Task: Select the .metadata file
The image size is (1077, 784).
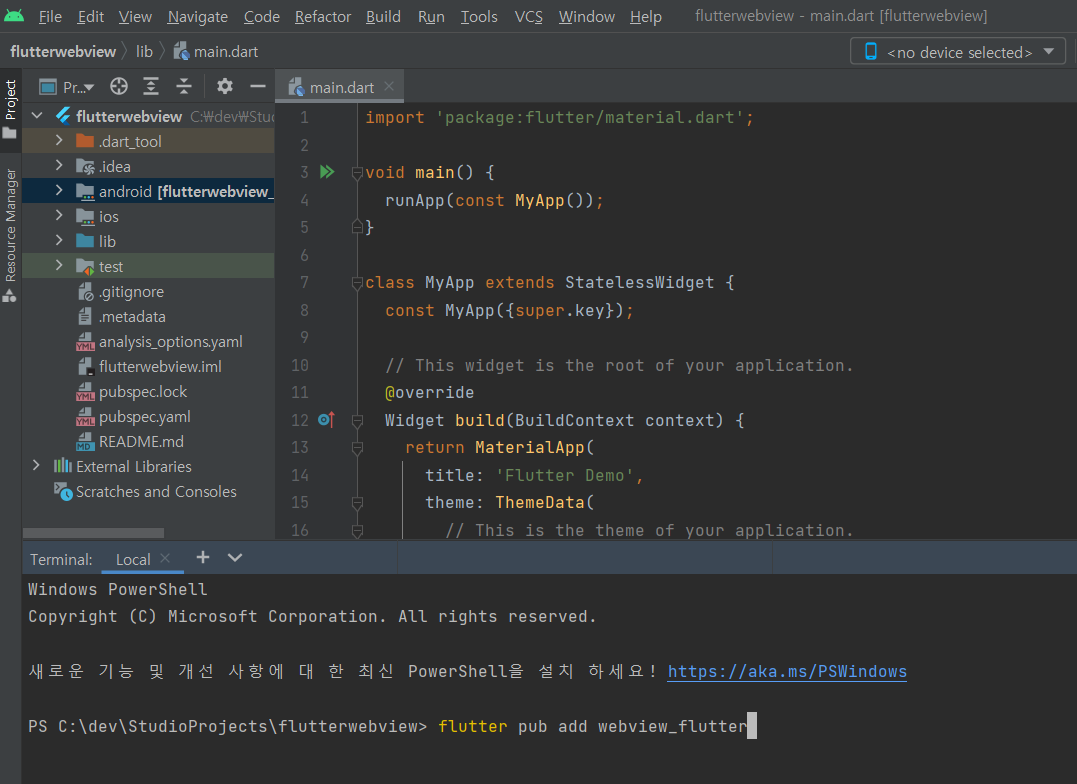Action: pyautogui.click(x=132, y=317)
